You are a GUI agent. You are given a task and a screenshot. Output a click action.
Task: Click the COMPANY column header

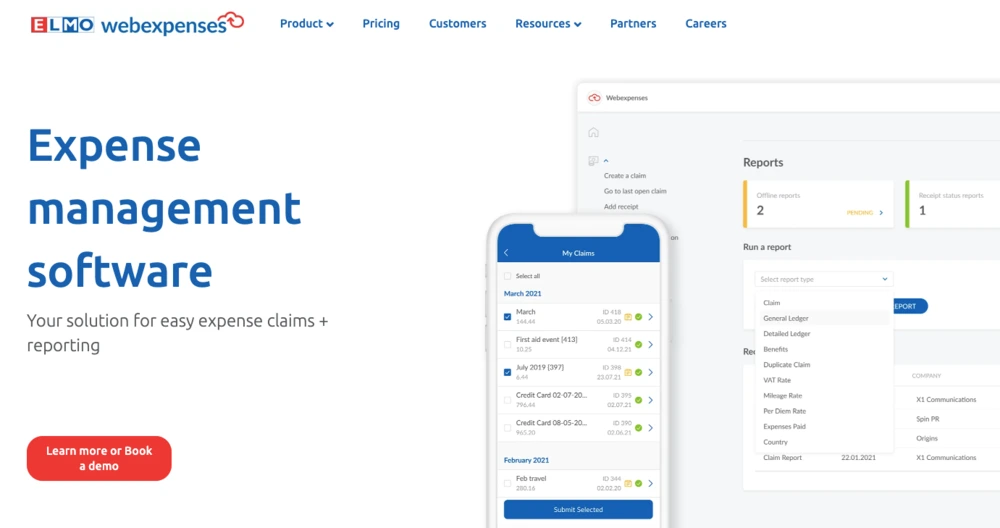point(926,376)
